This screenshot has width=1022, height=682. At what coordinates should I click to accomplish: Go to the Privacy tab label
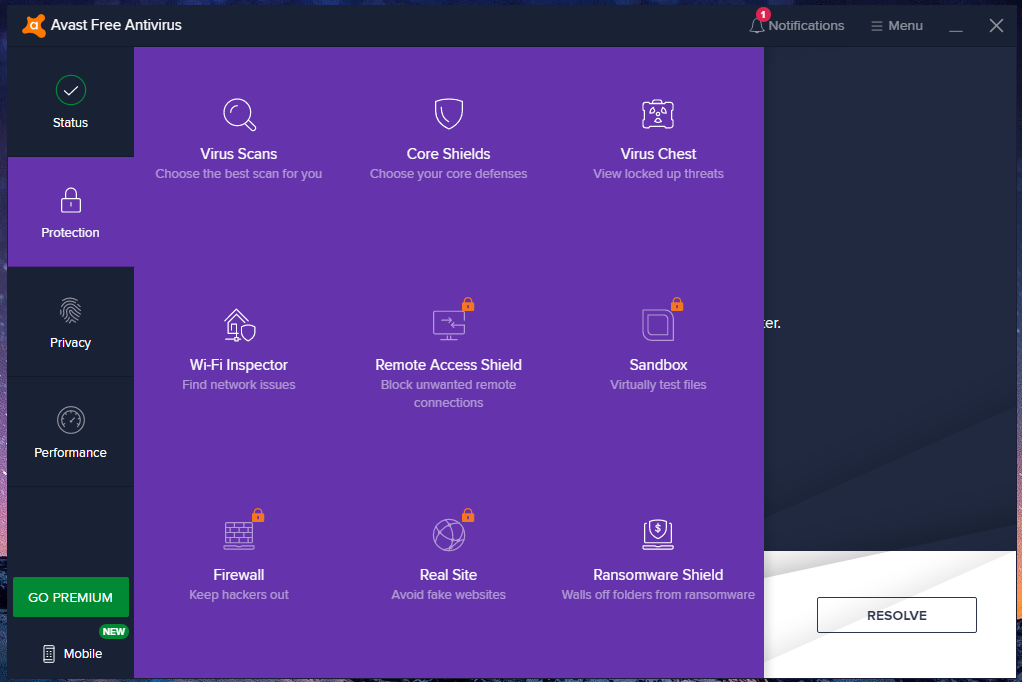click(x=70, y=343)
